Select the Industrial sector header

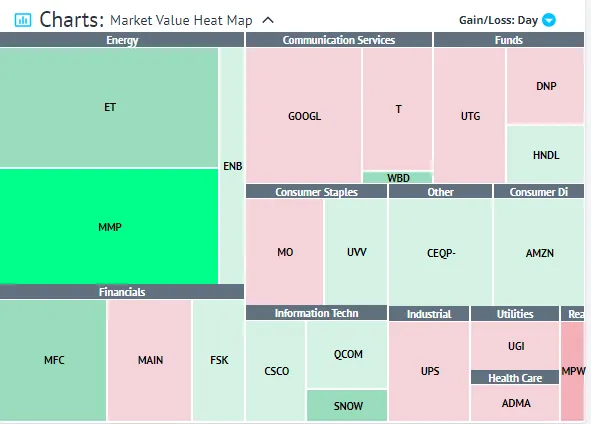[429, 314]
